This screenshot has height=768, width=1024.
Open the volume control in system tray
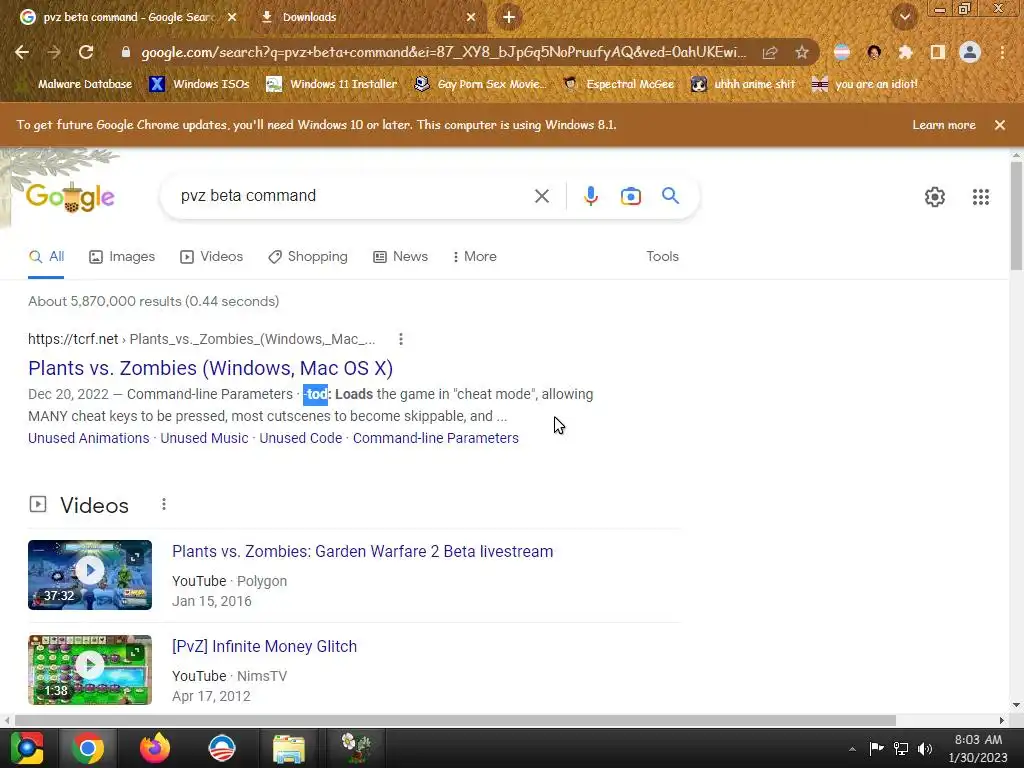[925, 748]
